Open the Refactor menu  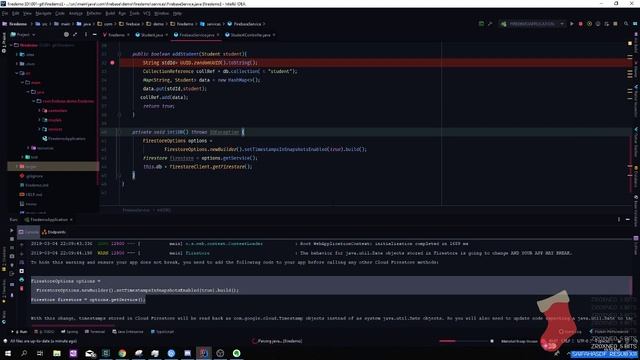pos(94,13)
